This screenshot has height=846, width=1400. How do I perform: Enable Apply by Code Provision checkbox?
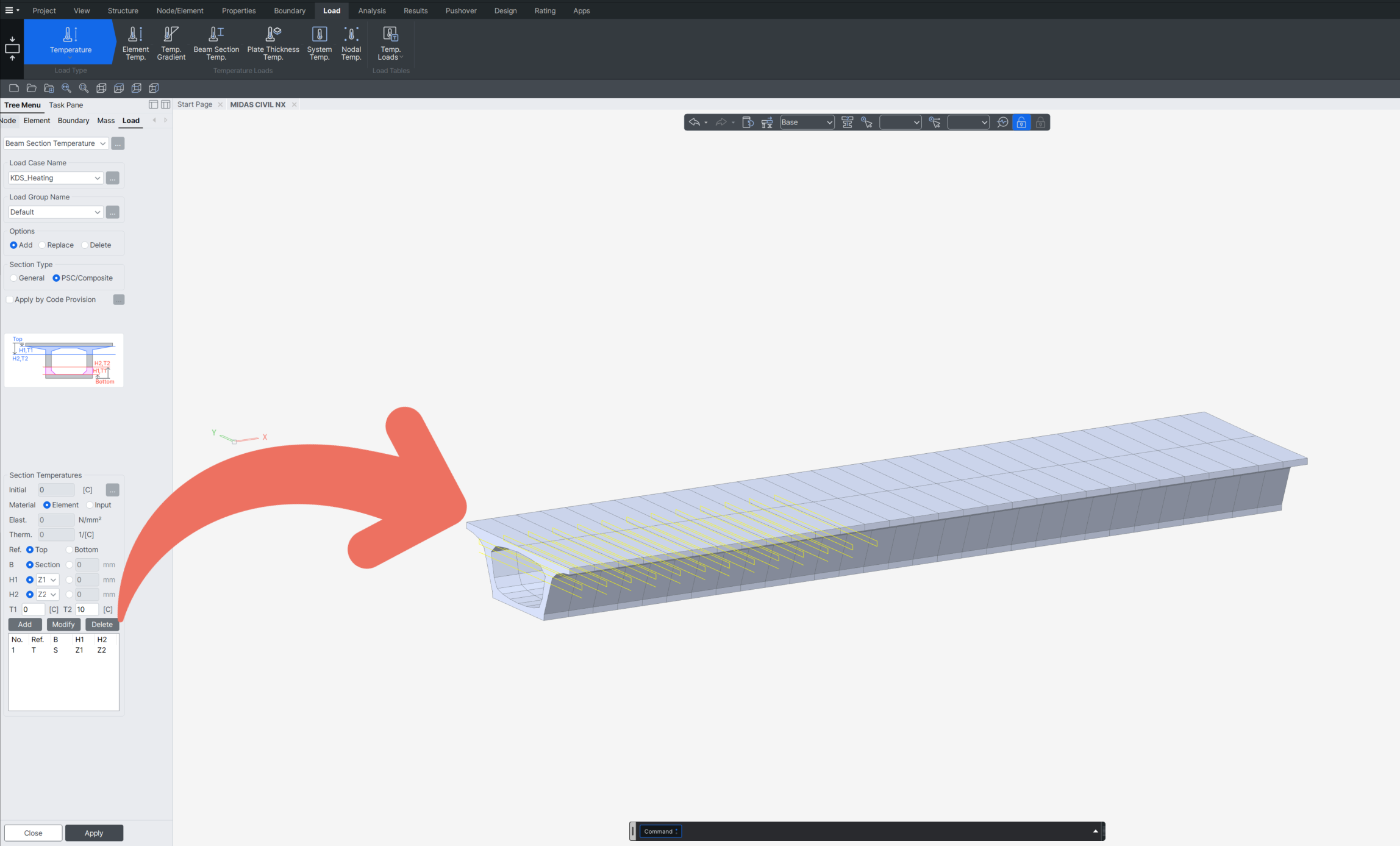tap(10, 299)
